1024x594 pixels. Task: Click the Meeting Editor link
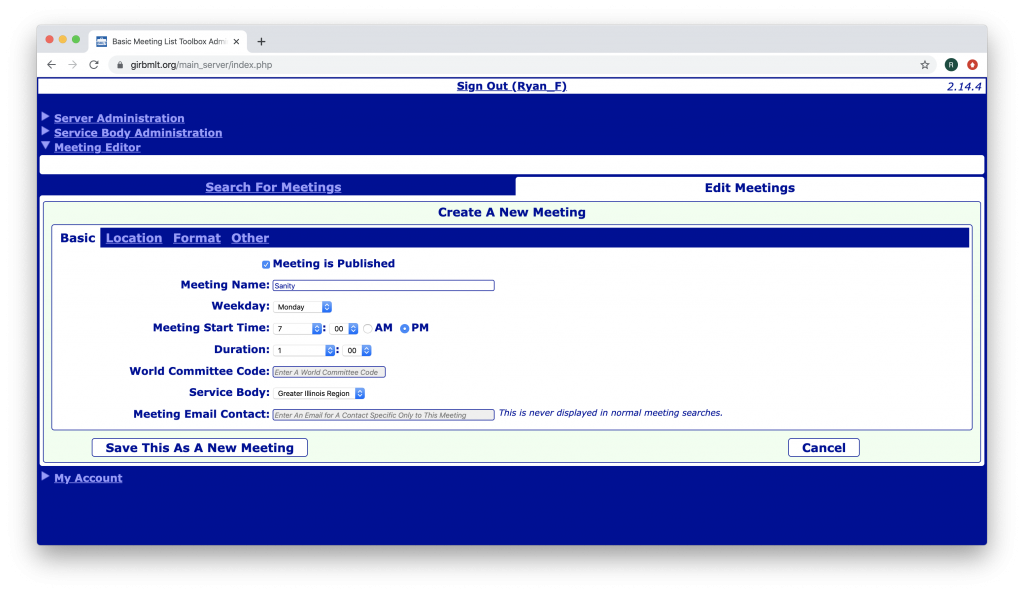point(97,148)
